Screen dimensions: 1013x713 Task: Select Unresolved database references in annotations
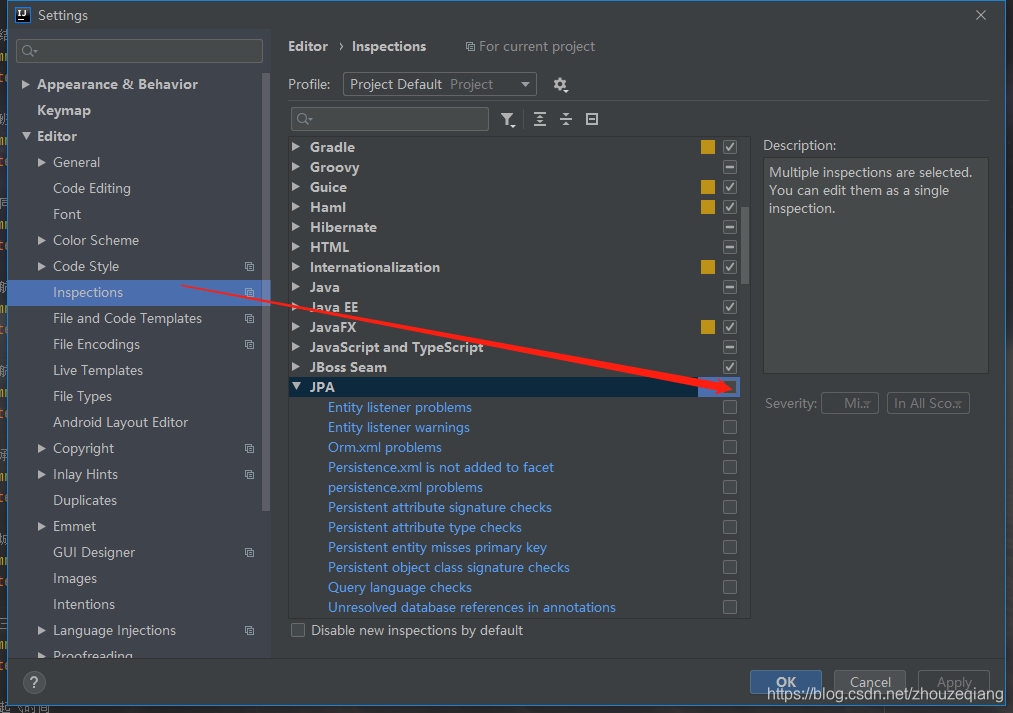point(472,608)
